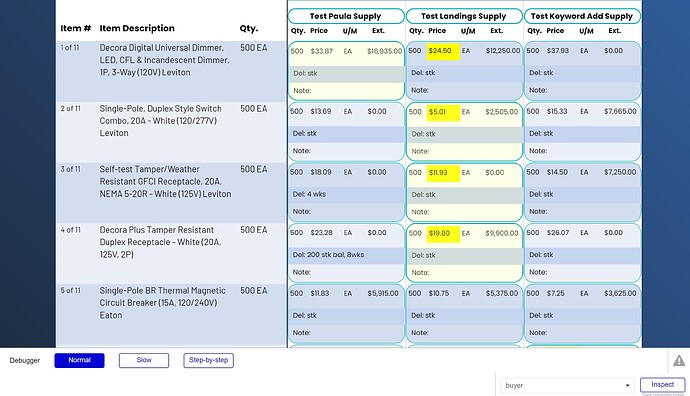Click the Test Paula Supply header
The image size is (690, 396).
(x=346, y=16)
